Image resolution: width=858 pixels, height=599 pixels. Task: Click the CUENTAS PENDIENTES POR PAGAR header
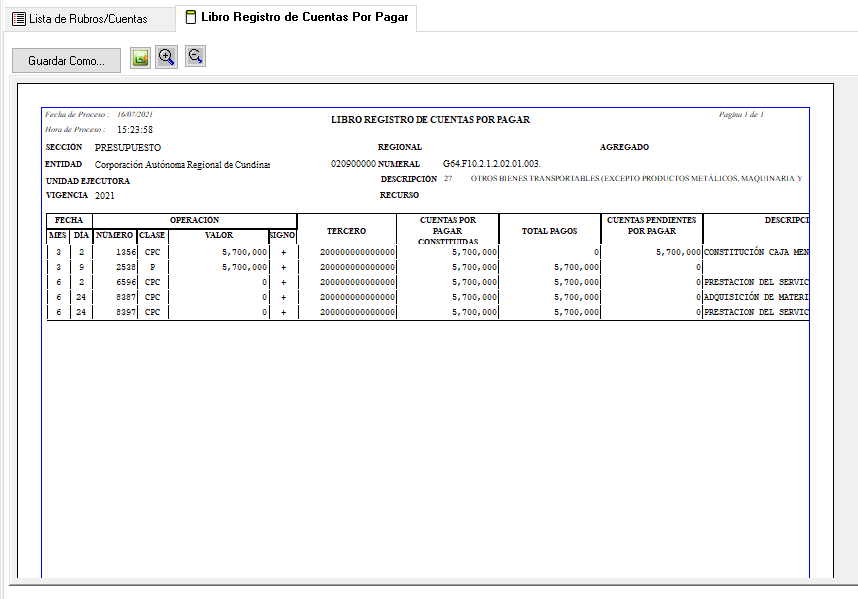click(651, 226)
